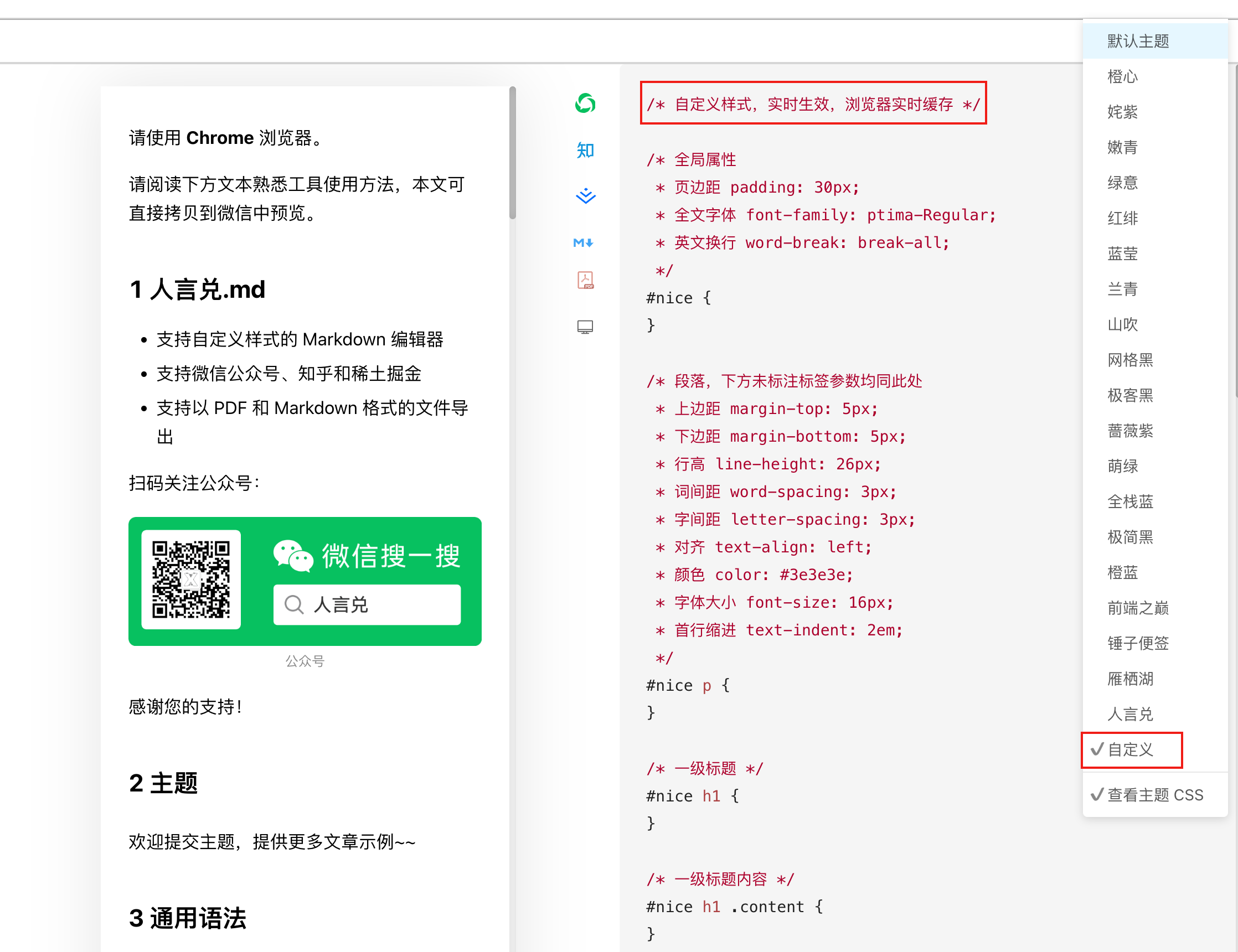
Task: Choose the 前端之巅 theme
Action: pos(1155,608)
